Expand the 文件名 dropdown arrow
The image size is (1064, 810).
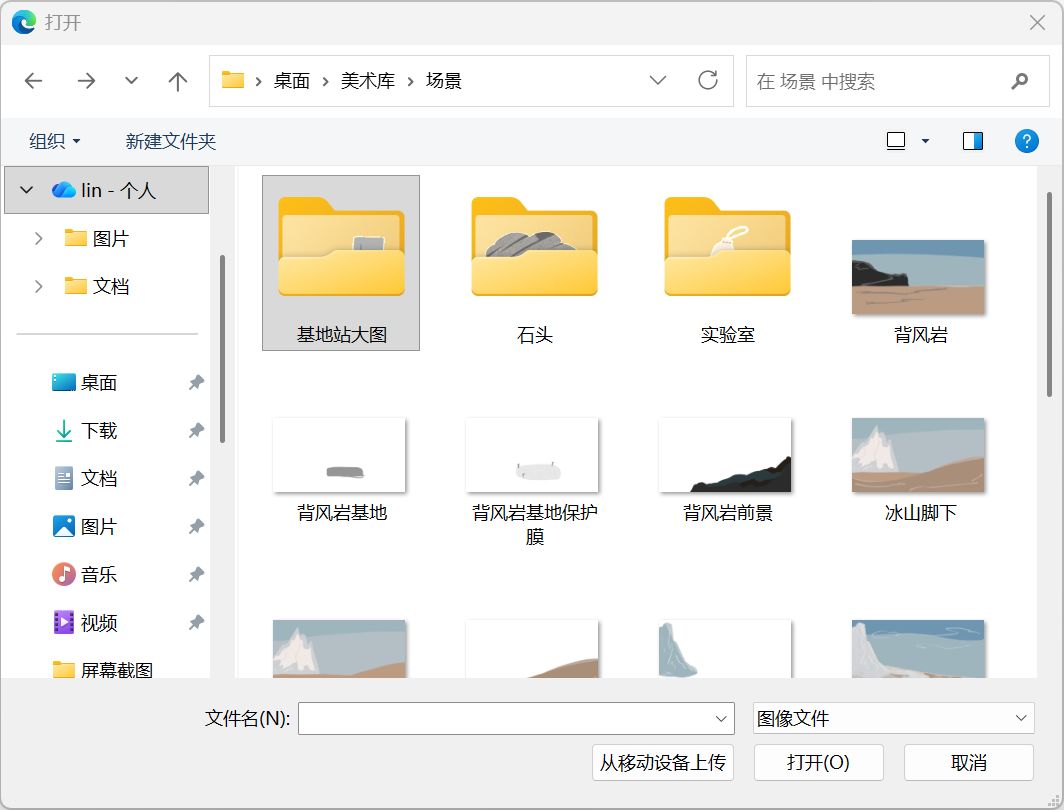[721, 718]
